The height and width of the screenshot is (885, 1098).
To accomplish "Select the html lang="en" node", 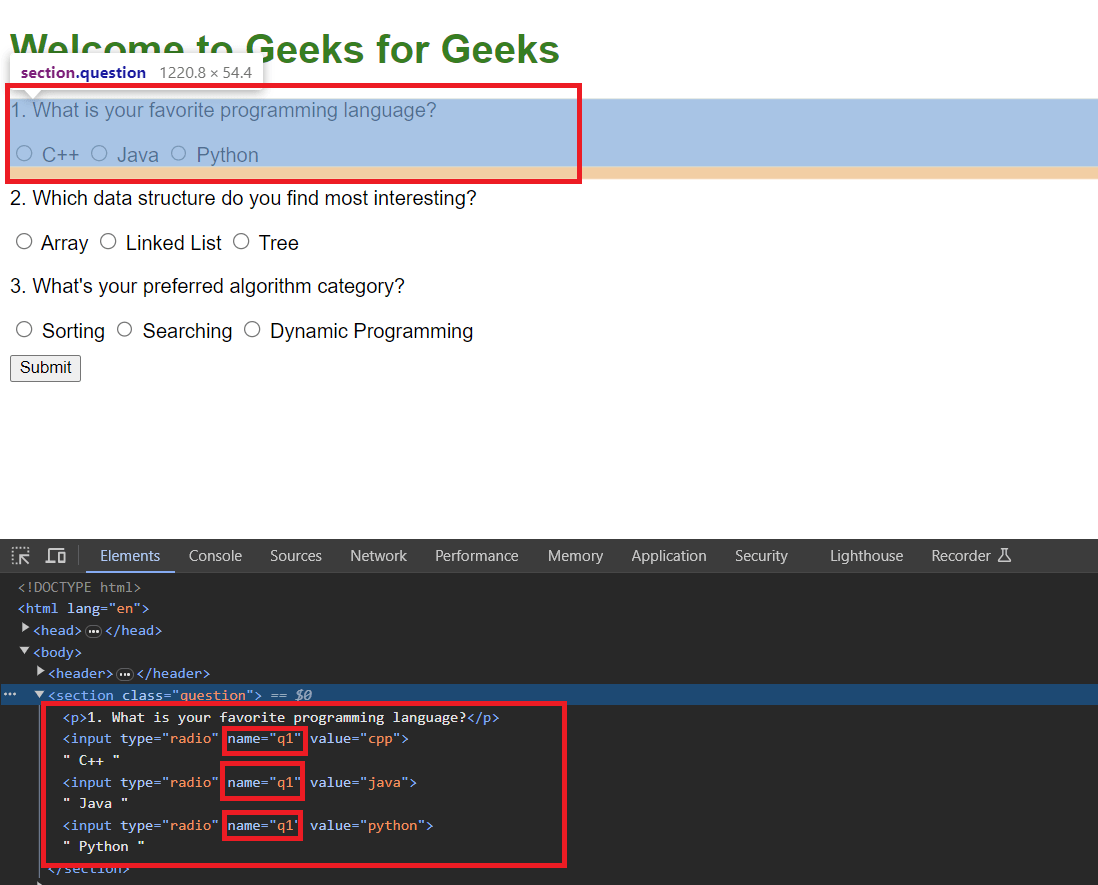I will pyautogui.click(x=83, y=608).
